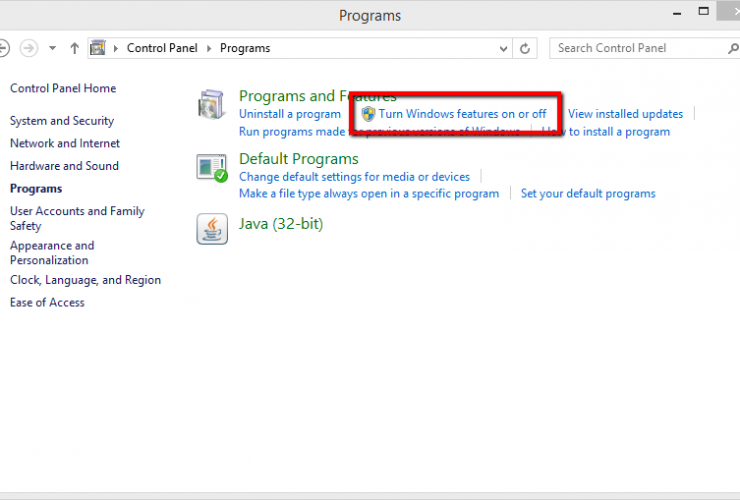Select Set your default programs link
The height and width of the screenshot is (500, 740).
tap(588, 193)
